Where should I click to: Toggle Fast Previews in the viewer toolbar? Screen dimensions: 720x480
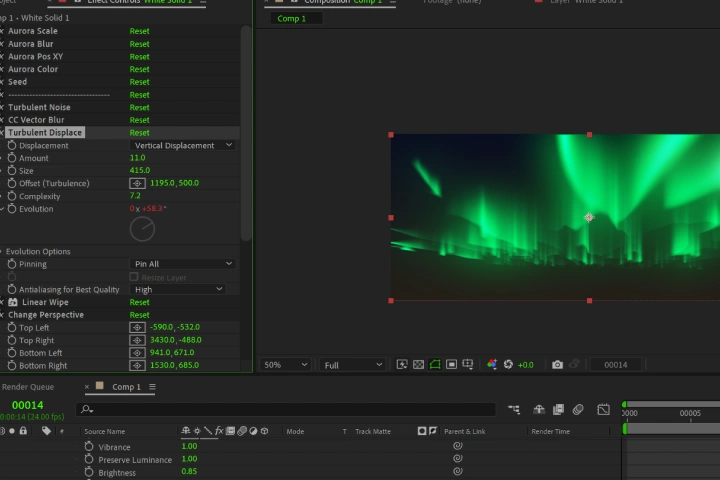click(402, 365)
